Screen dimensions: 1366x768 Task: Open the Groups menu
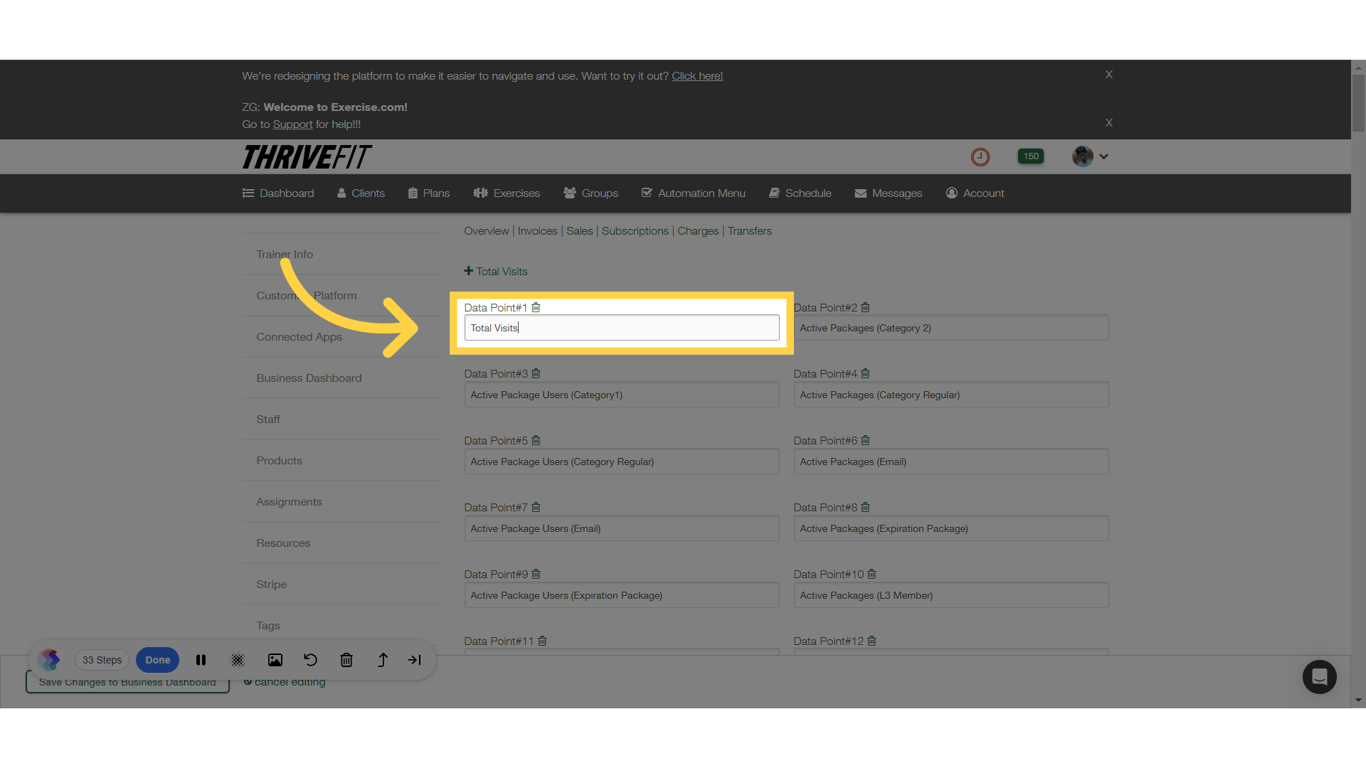pyautogui.click(x=591, y=193)
